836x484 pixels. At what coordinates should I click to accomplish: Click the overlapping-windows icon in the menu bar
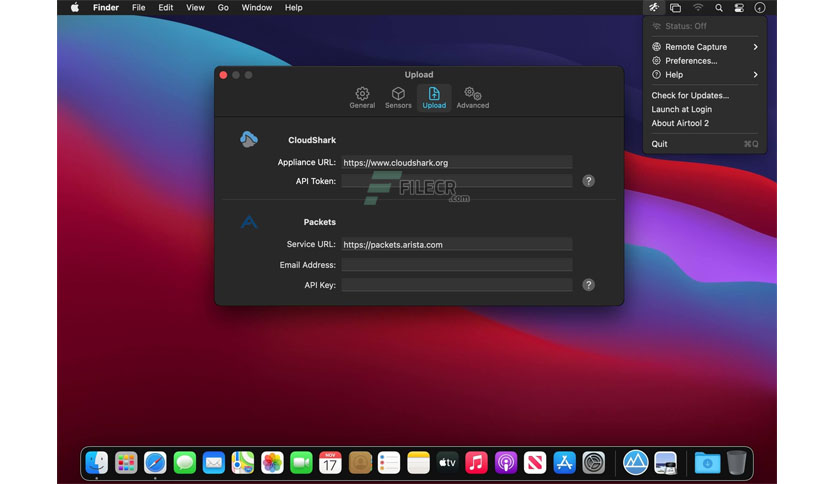tap(676, 7)
